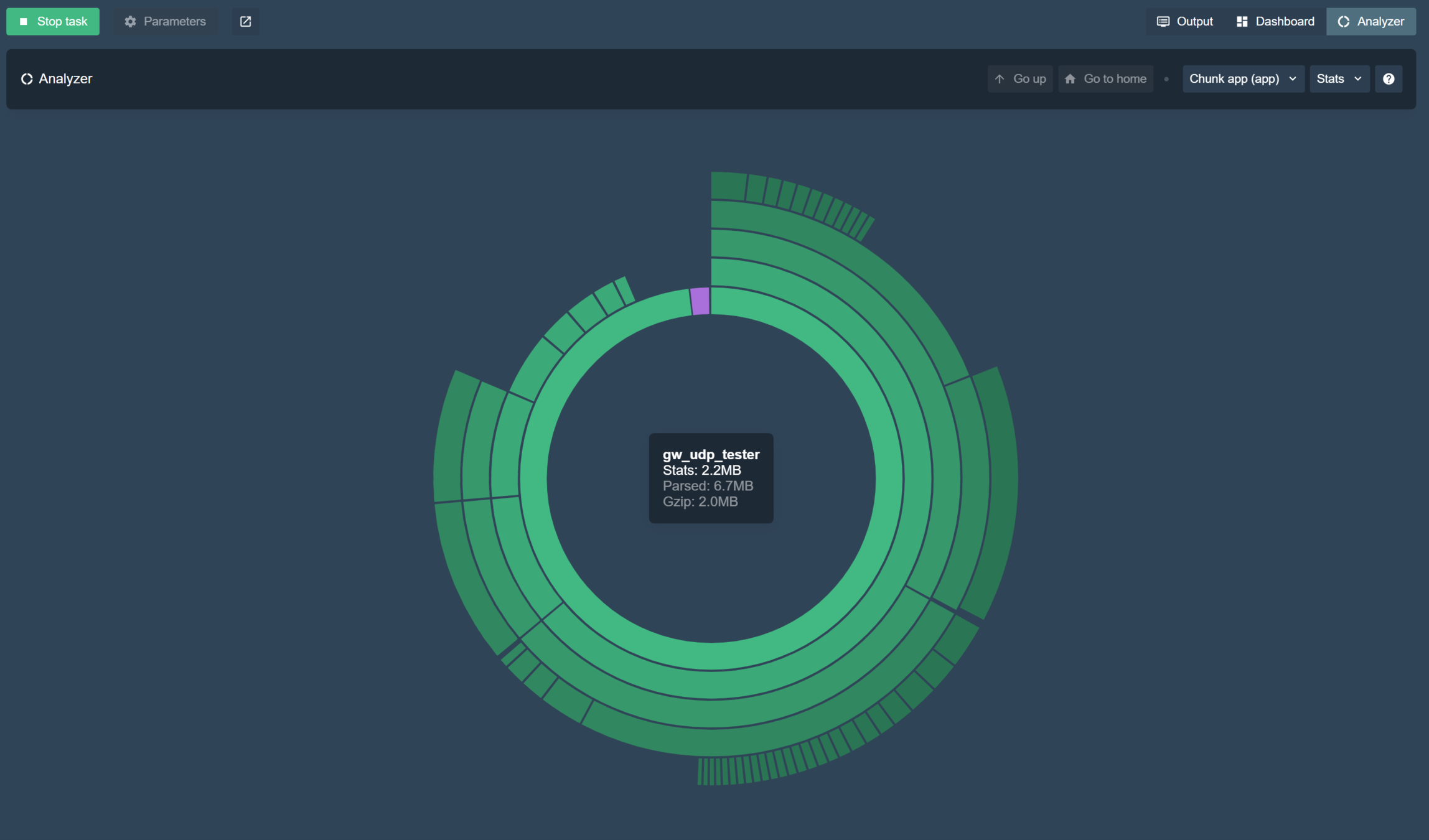1429x840 pixels.
Task: Click the stop square icon
Action: (24, 21)
